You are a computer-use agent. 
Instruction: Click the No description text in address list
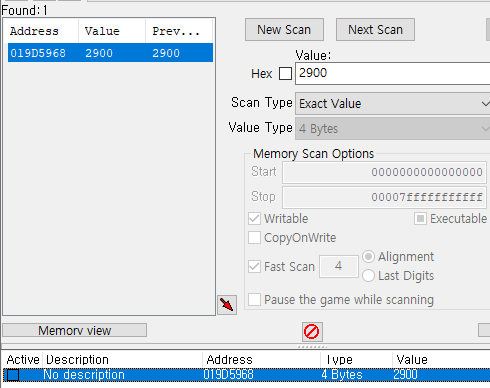pyautogui.click(x=84, y=375)
